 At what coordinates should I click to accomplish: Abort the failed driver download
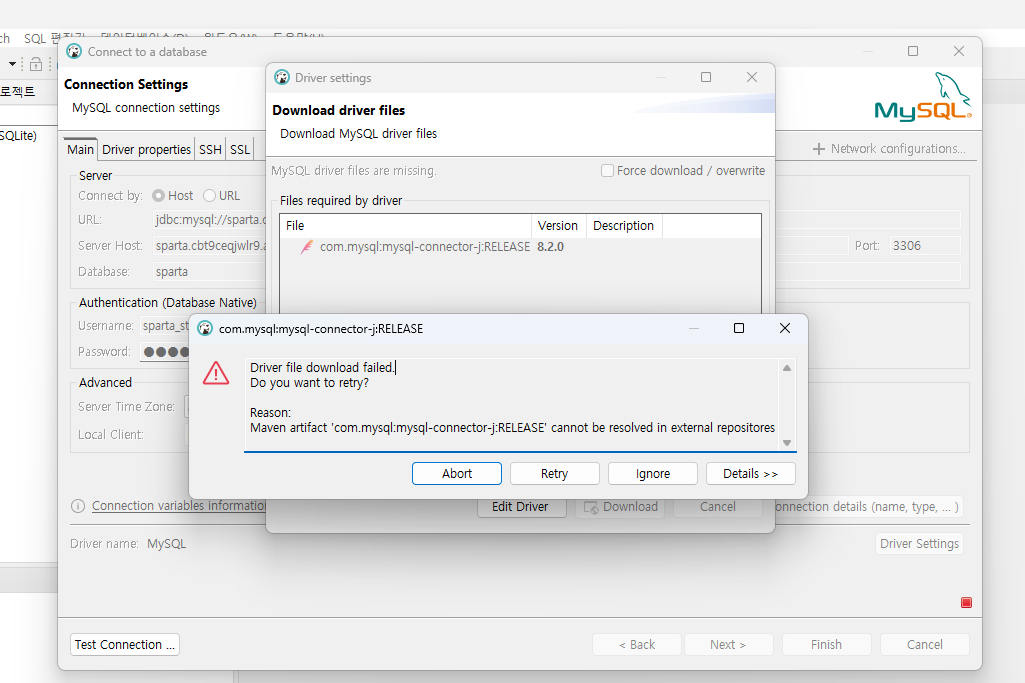click(456, 473)
